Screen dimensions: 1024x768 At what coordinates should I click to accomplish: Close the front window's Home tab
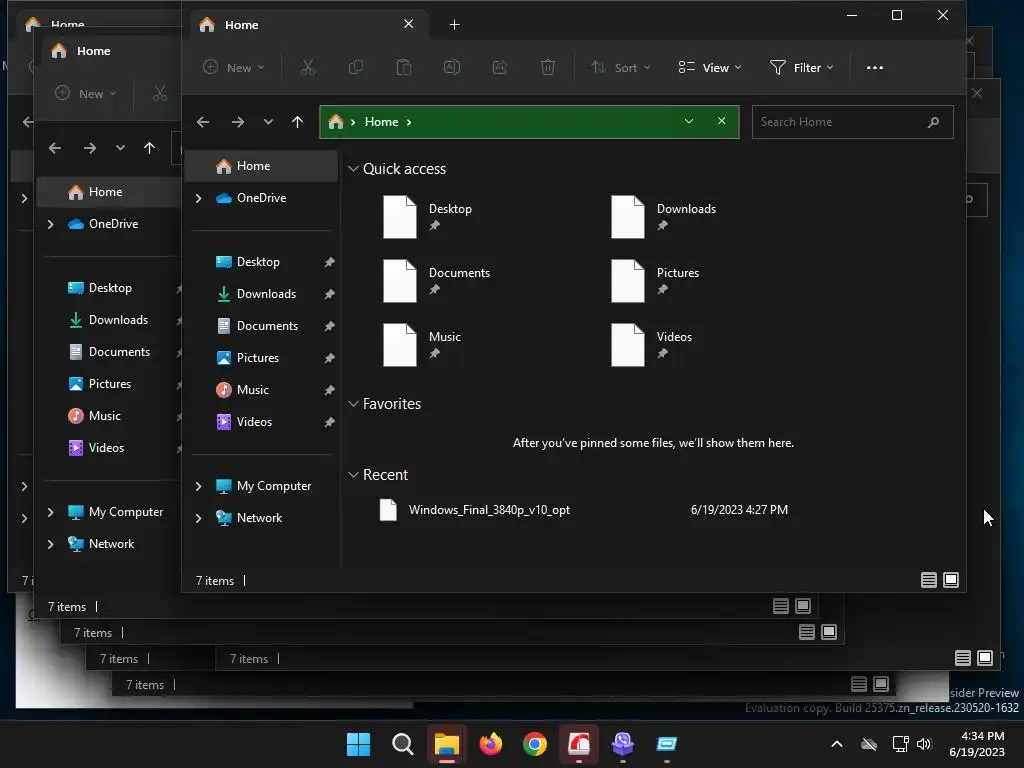tap(409, 24)
